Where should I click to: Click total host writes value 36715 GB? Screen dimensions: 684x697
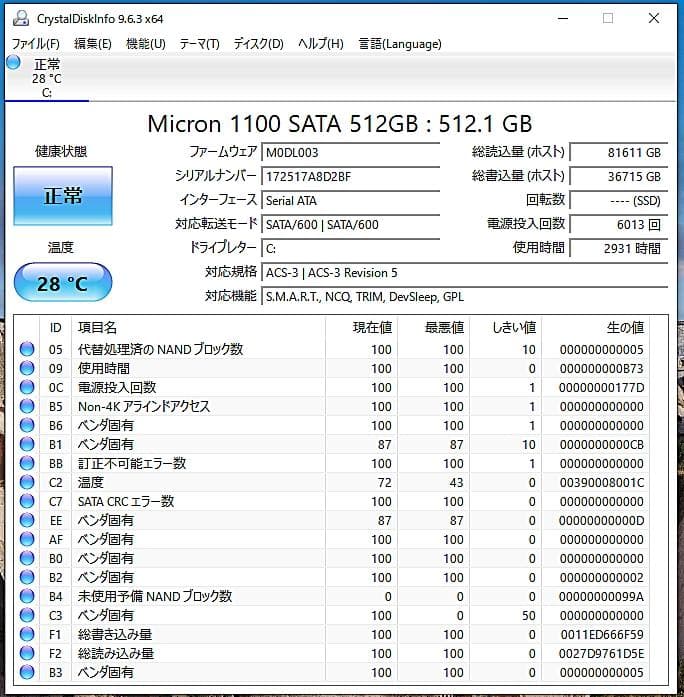(x=619, y=176)
